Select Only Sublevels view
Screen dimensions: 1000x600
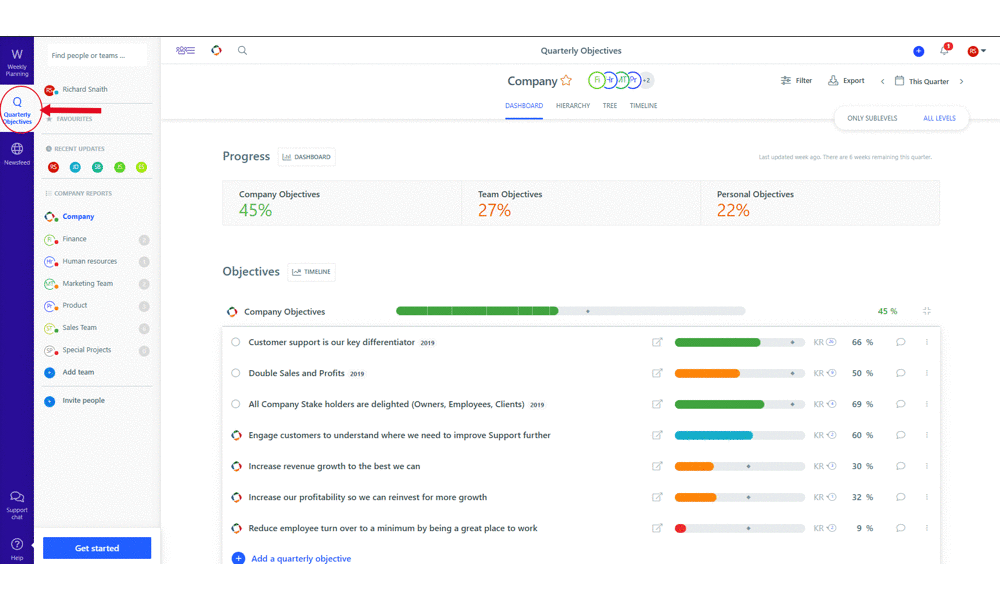coord(872,119)
